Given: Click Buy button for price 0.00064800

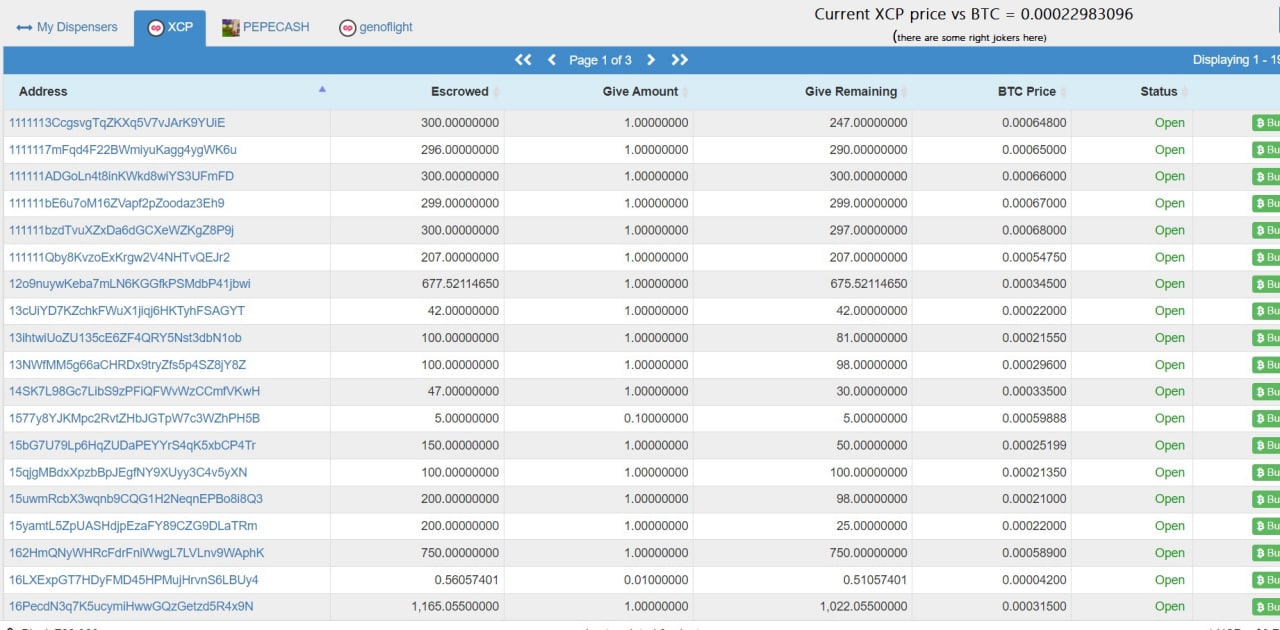Looking at the screenshot, I should [1266, 123].
